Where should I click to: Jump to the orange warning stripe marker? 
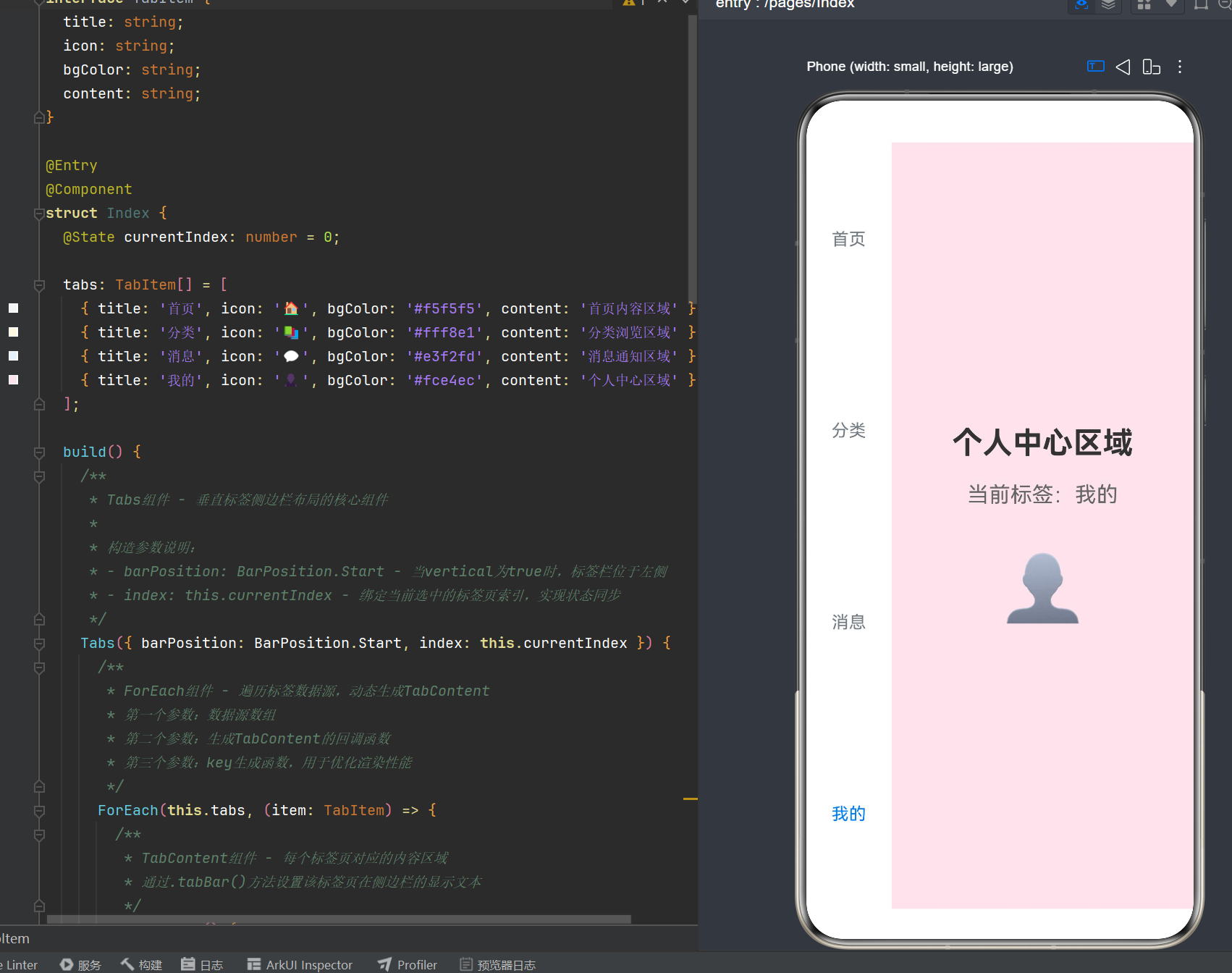(x=691, y=799)
